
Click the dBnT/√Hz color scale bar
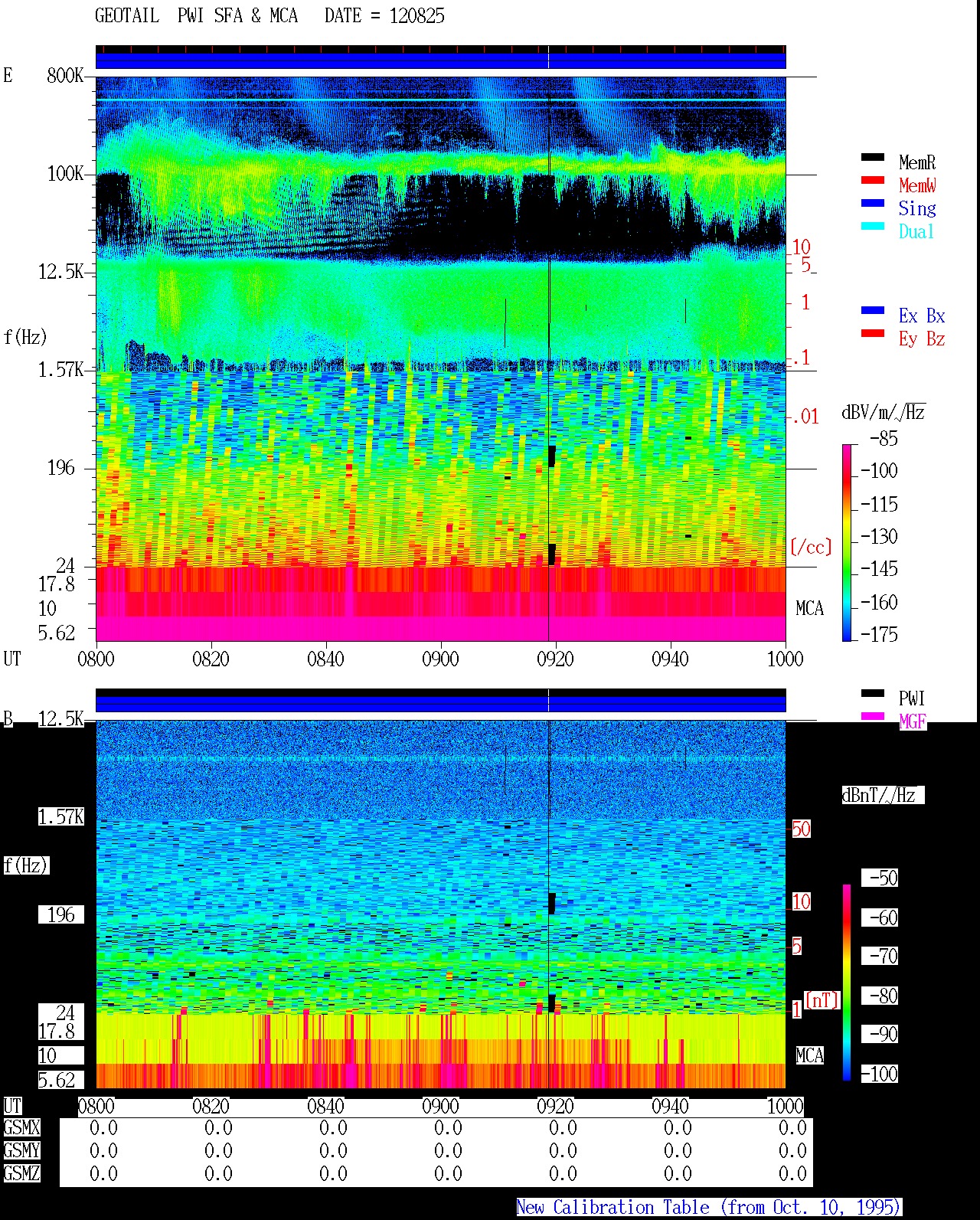click(847, 983)
